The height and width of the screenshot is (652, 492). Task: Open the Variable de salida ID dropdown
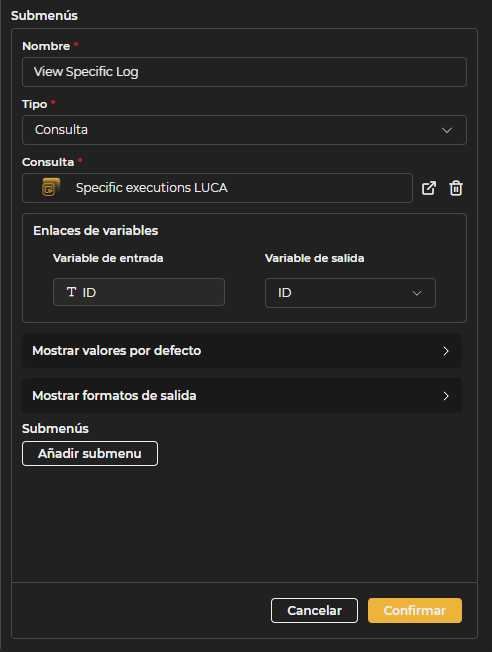[350, 293]
